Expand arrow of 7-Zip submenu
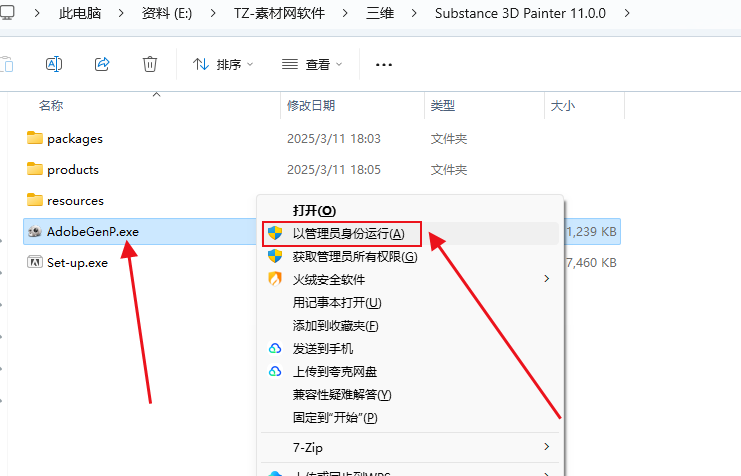The height and width of the screenshot is (476, 741). 547,447
